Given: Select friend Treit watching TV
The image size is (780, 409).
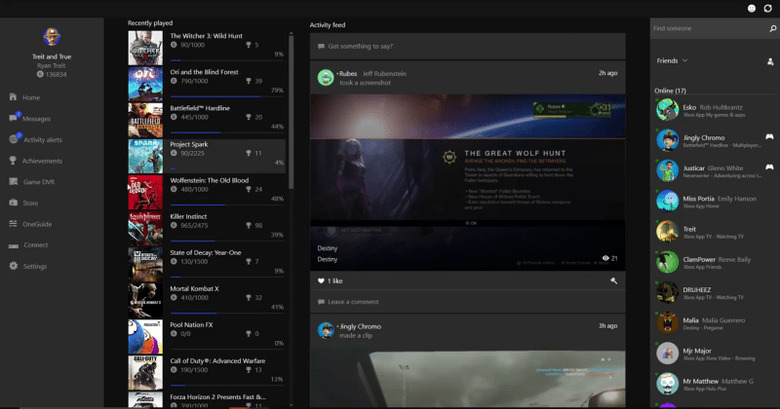Looking at the screenshot, I should coord(714,232).
